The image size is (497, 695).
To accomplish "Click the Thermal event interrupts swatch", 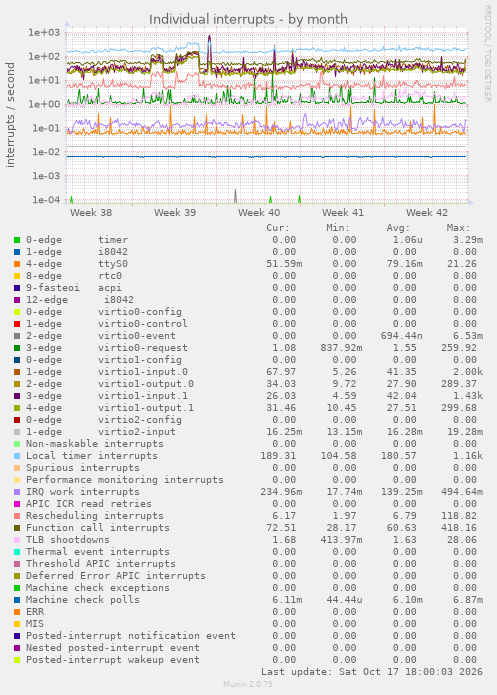I will click(x=17, y=552).
